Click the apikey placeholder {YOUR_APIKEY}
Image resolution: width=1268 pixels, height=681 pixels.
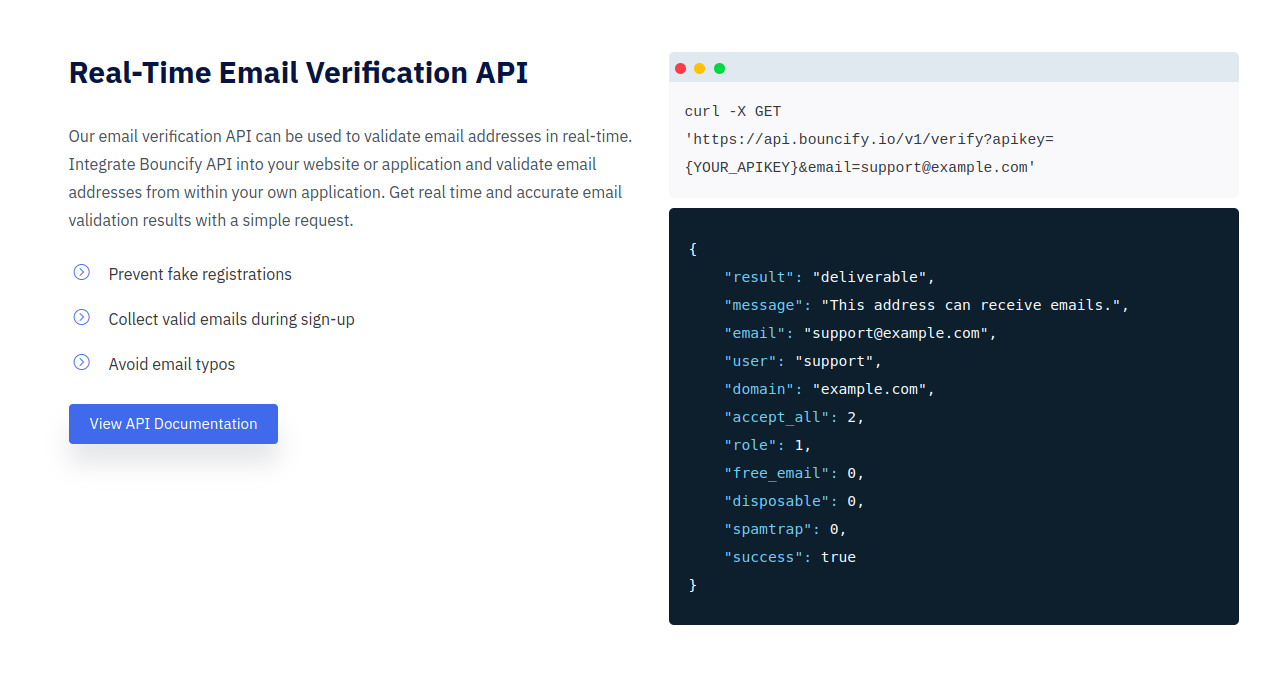737,167
